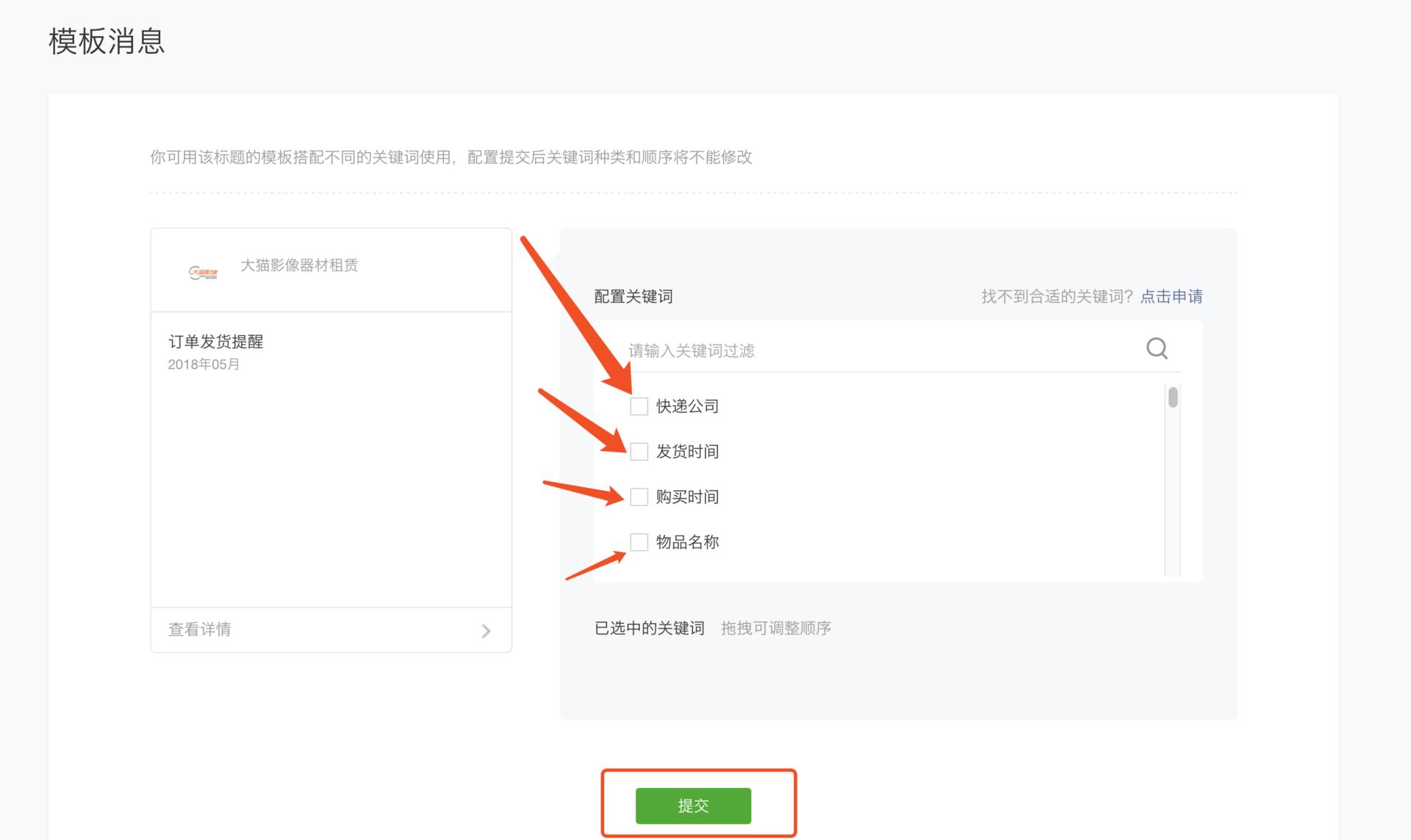Check the 快递公司 checkbox

639,406
